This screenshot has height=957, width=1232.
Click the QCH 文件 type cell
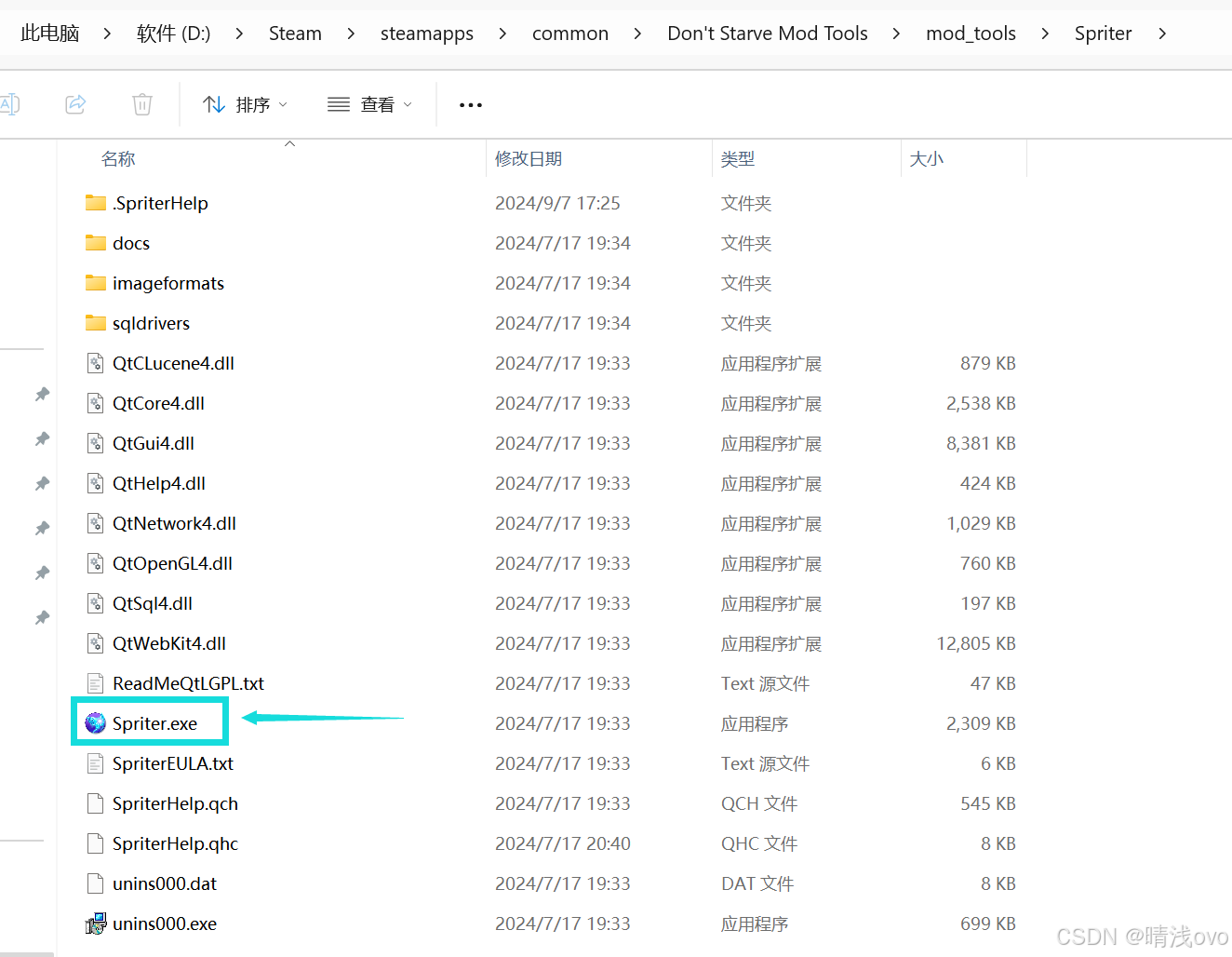tap(759, 803)
